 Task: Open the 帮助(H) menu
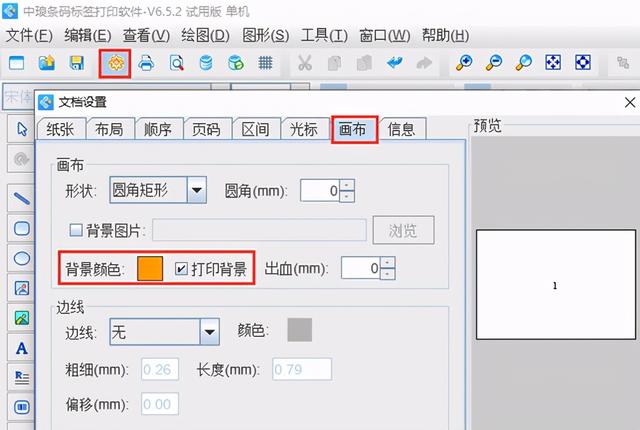(445, 35)
